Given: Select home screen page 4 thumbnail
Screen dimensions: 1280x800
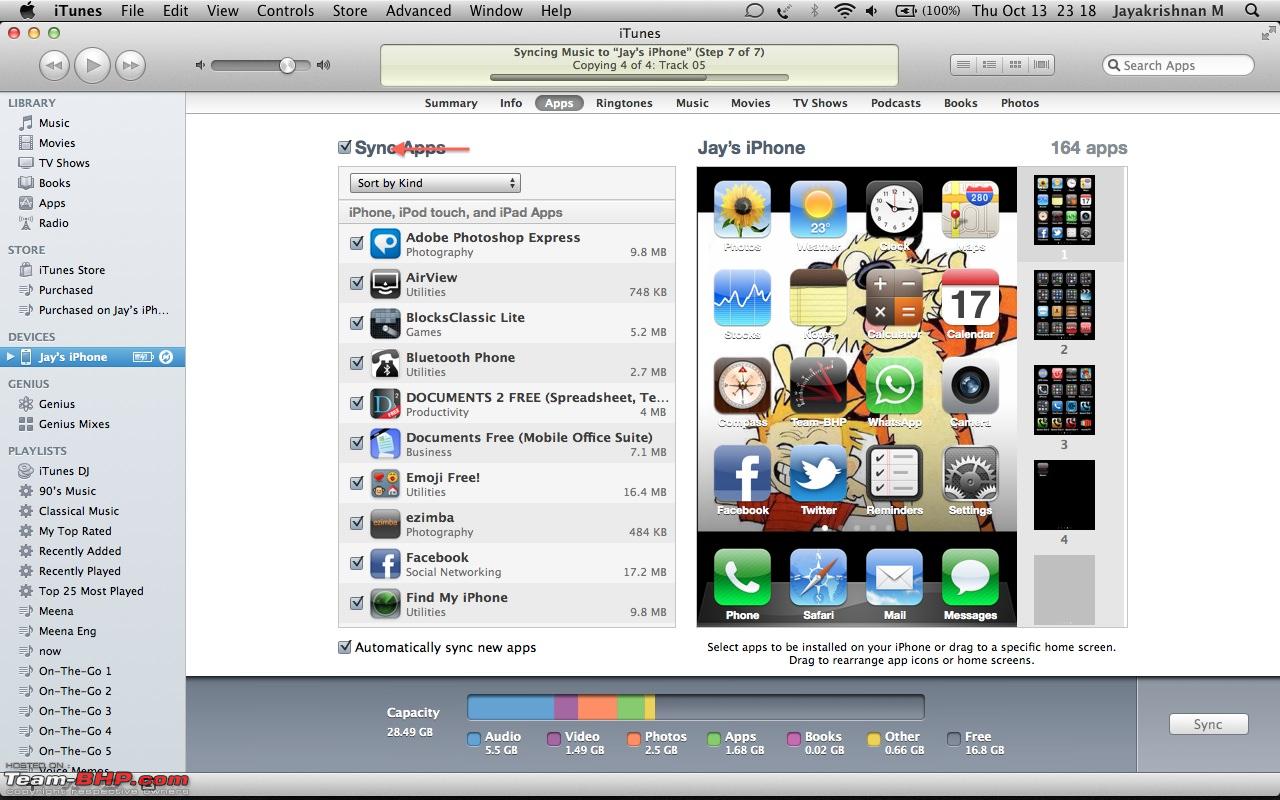Looking at the screenshot, I should tap(1064, 495).
